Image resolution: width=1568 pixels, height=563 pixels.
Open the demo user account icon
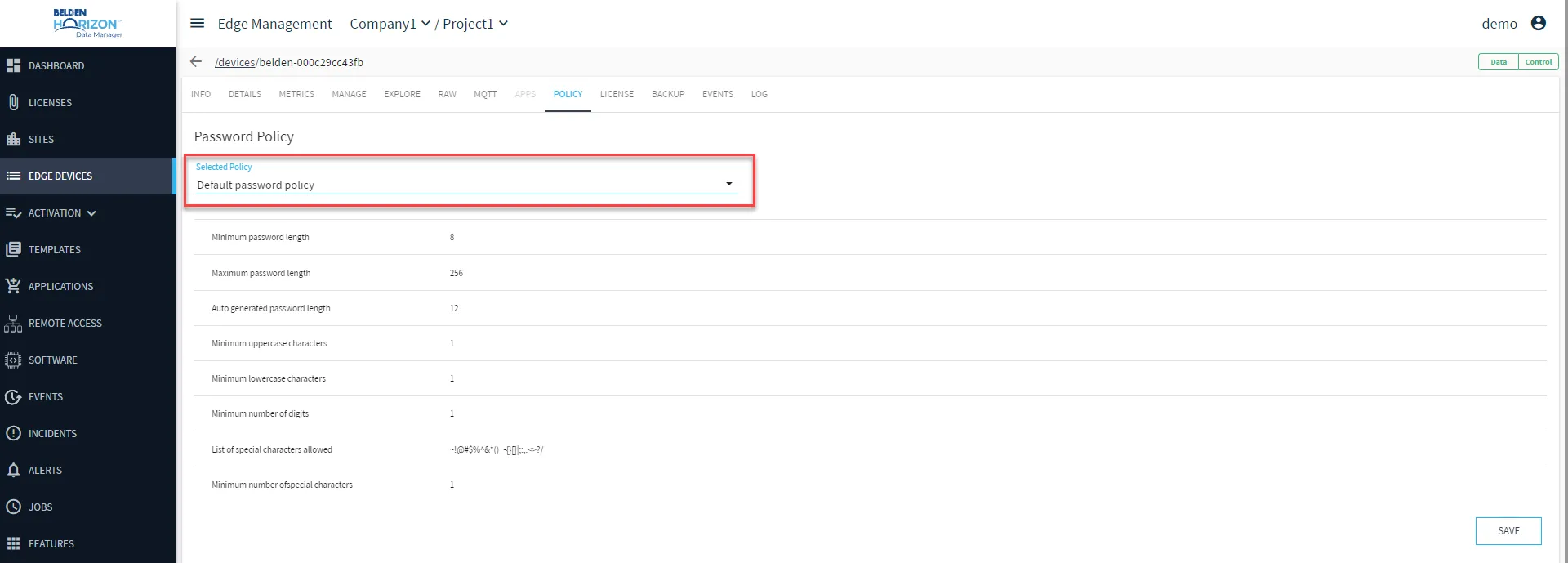(1539, 23)
